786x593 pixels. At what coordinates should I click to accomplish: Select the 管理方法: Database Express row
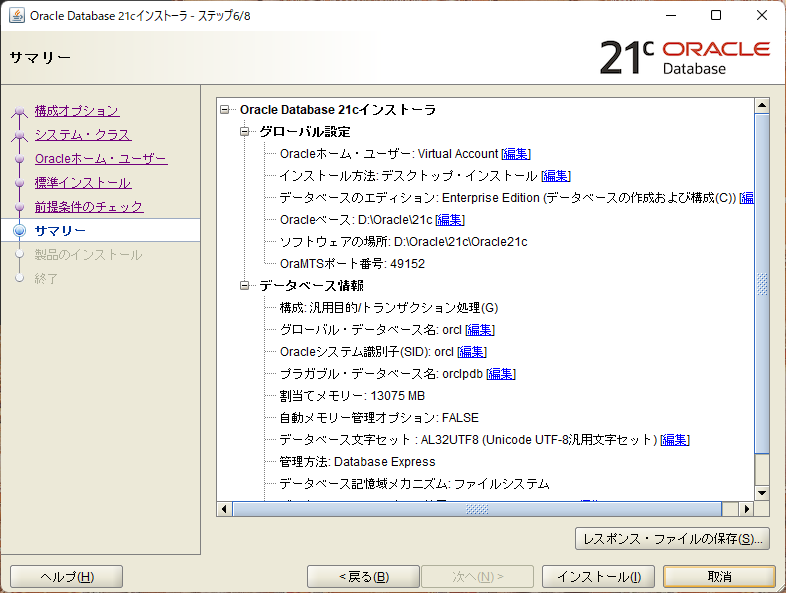coord(357,462)
